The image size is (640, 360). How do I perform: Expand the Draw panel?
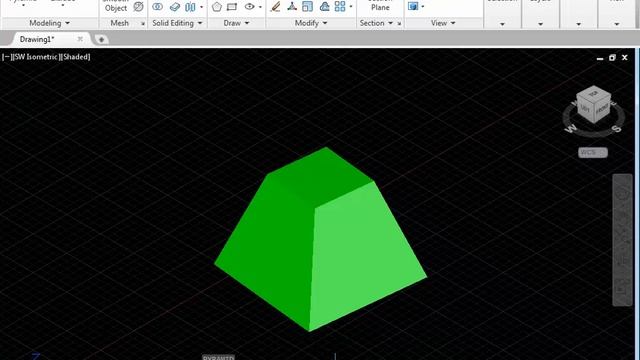[236, 23]
